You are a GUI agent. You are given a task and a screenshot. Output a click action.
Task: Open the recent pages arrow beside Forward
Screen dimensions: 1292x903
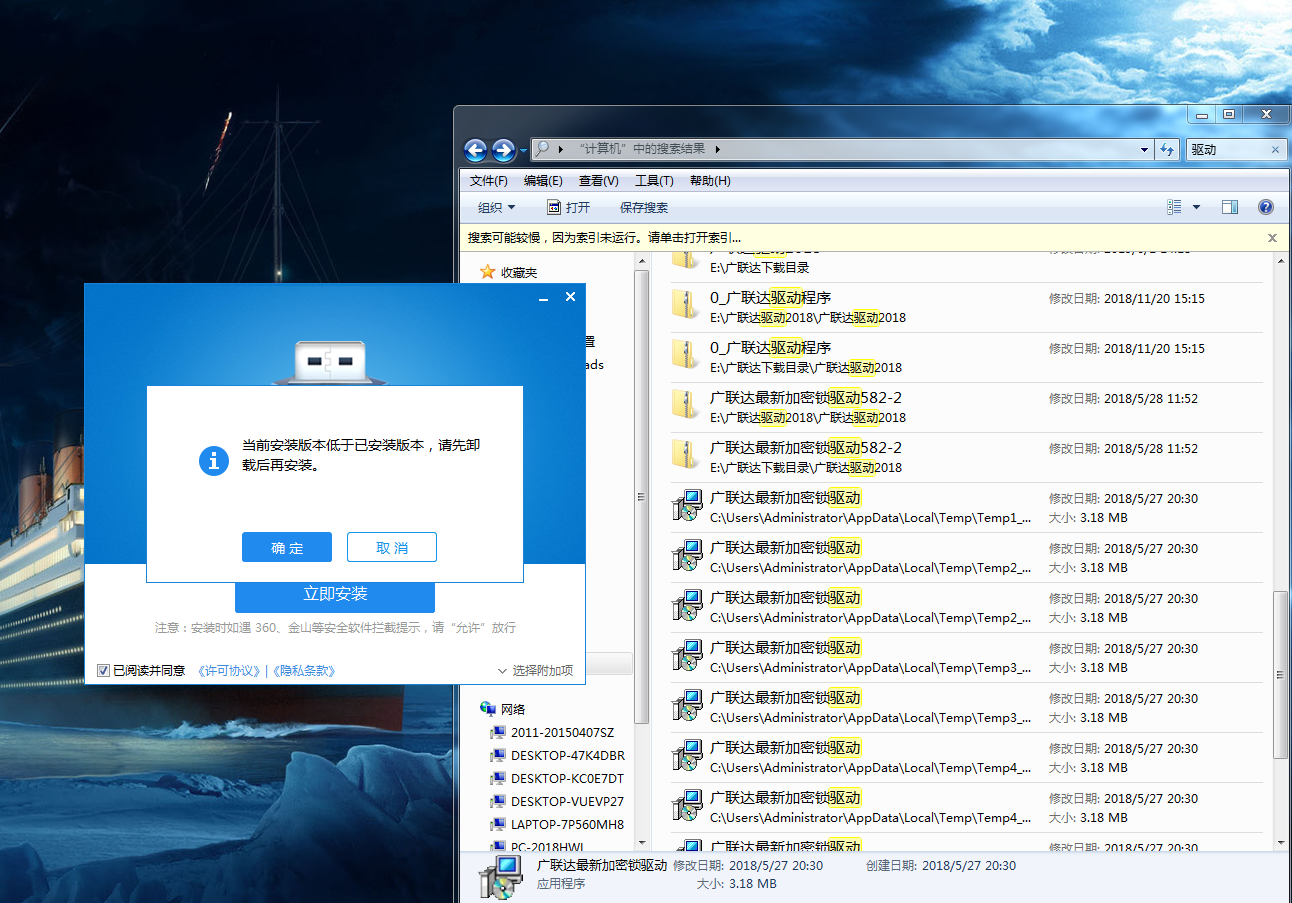coord(523,151)
